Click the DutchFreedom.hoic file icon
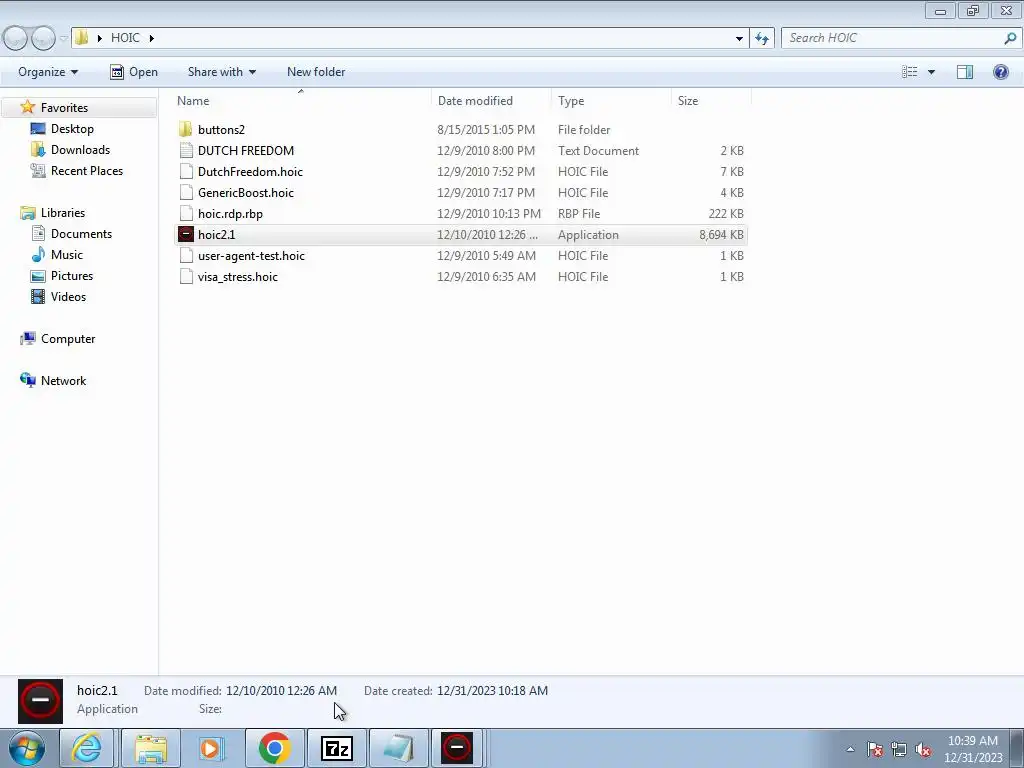This screenshot has height=768, width=1024. click(x=186, y=172)
